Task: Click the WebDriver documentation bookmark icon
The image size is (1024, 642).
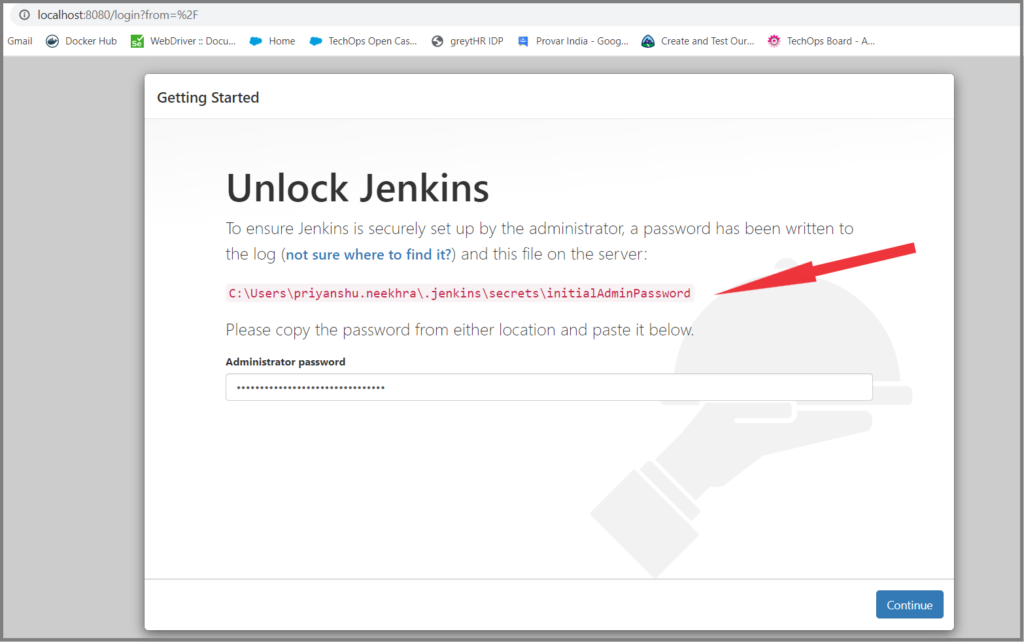Action: [x=136, y=41]
